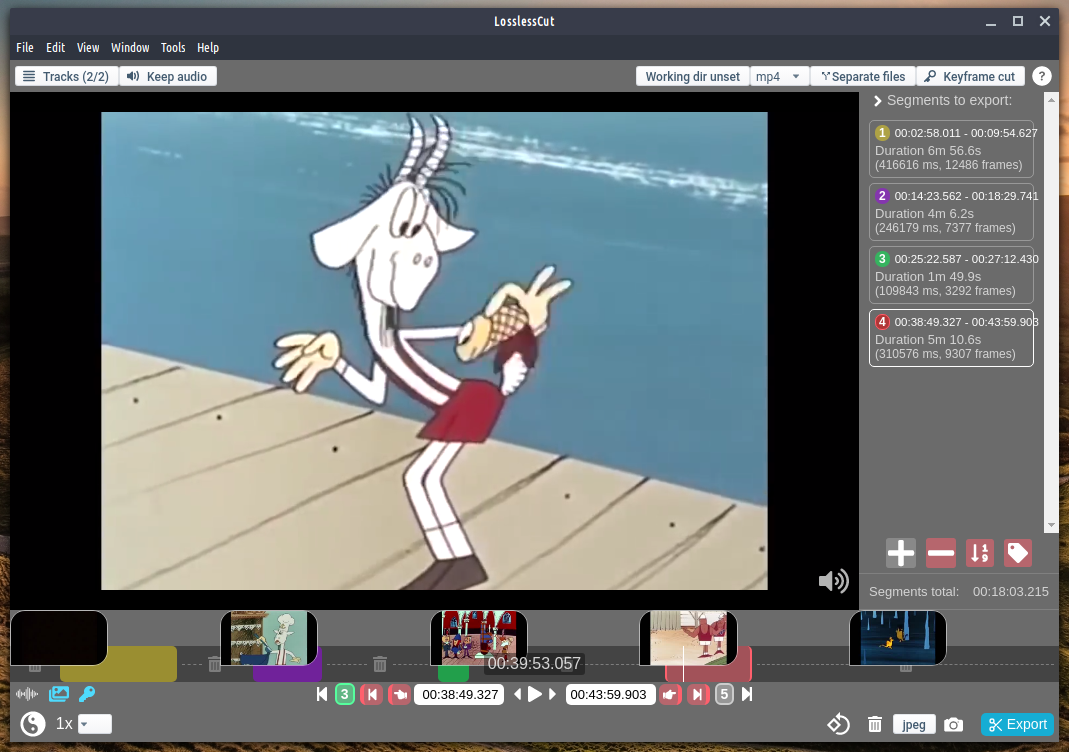Step forward one frame

point(552,695)
